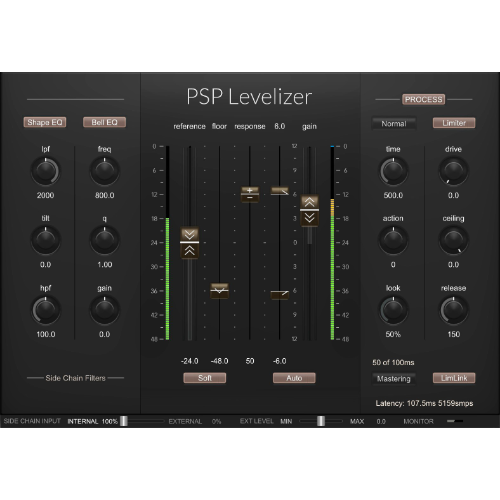Click the look value 50%
The width and height of the screenshot is (500, 500).
coord(393,334)
